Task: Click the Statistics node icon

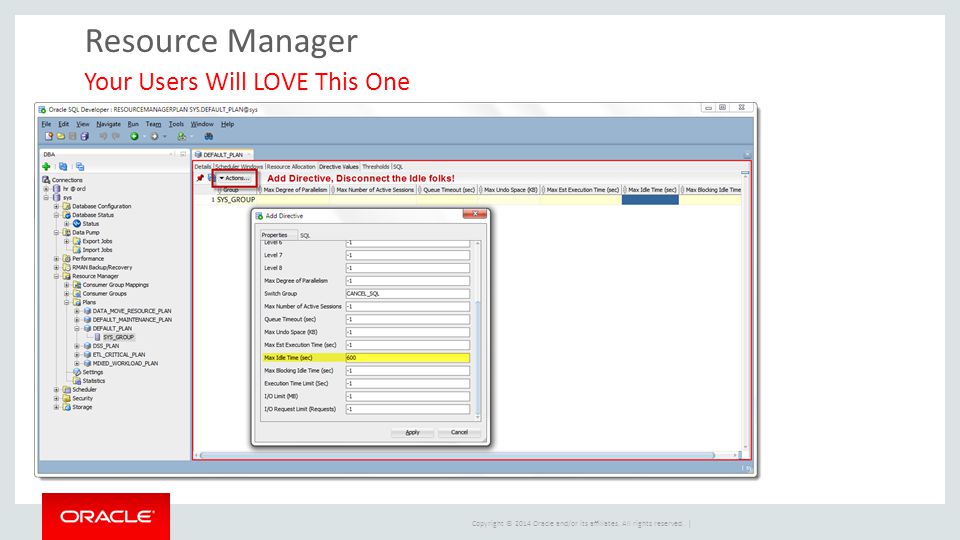Action: click(x=77, y=381)
